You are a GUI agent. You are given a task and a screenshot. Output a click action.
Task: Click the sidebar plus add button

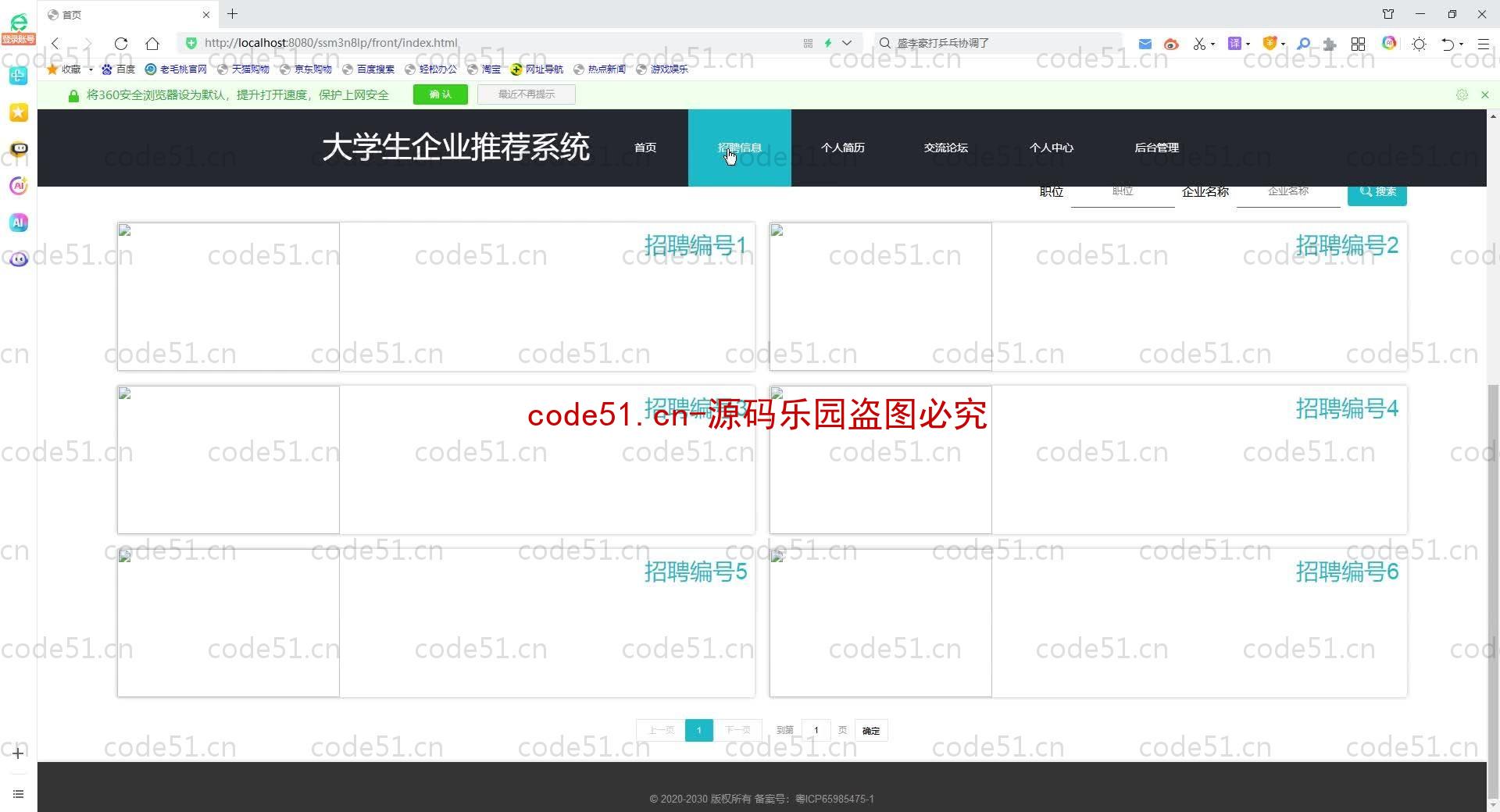point(19,753)
